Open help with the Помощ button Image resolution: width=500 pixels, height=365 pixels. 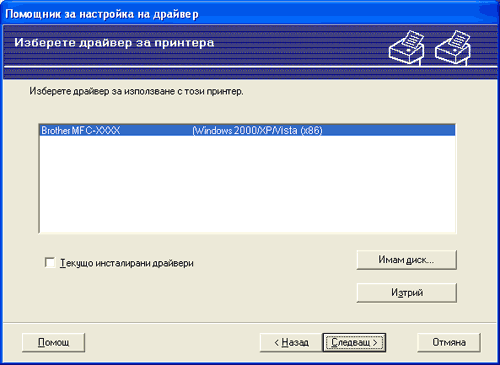tap(53, 342)
